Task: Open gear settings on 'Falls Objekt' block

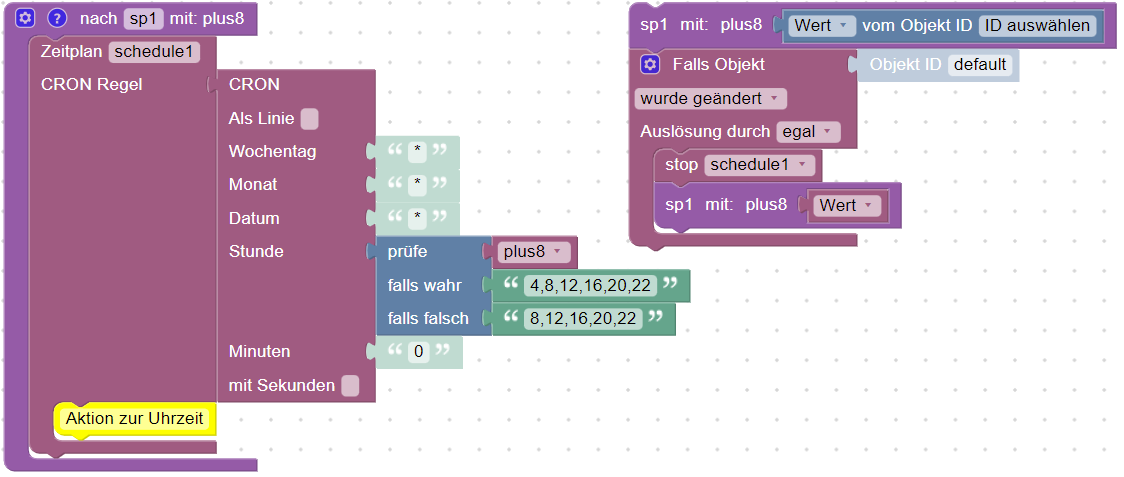Action: tap(650, 65)
